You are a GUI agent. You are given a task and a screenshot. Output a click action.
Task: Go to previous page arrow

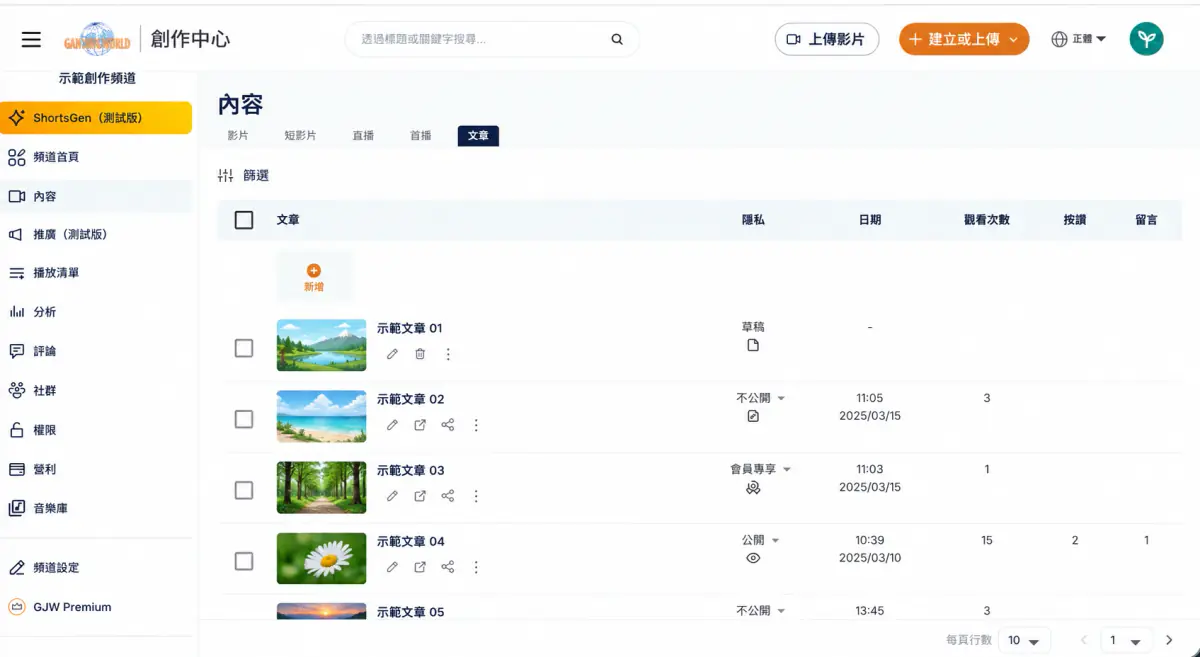click(1083, 640)
